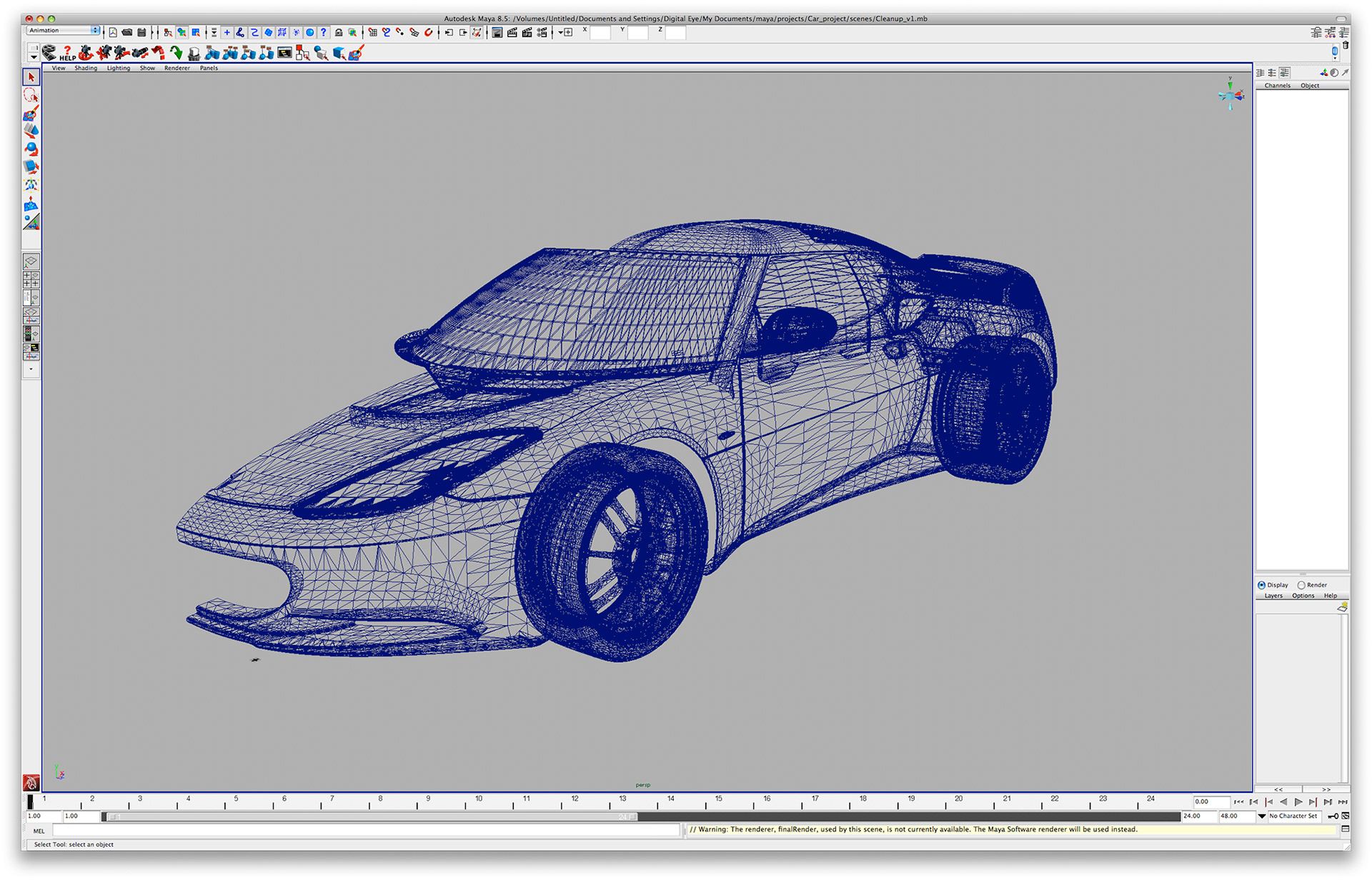
Task: Click the Layers menu in Layer Editor
Action: (1273, 596)
